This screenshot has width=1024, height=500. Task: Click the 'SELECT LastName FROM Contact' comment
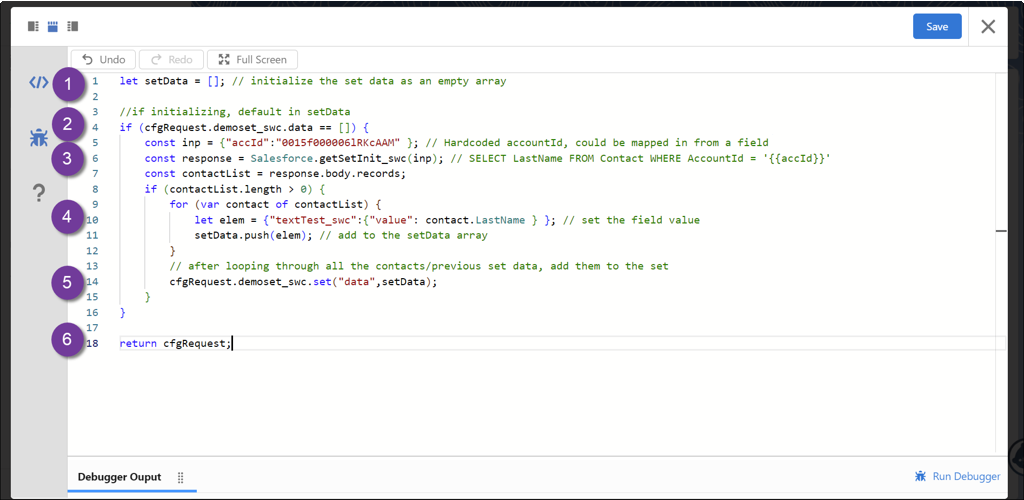pyautogui.click(x=638, y=159)
